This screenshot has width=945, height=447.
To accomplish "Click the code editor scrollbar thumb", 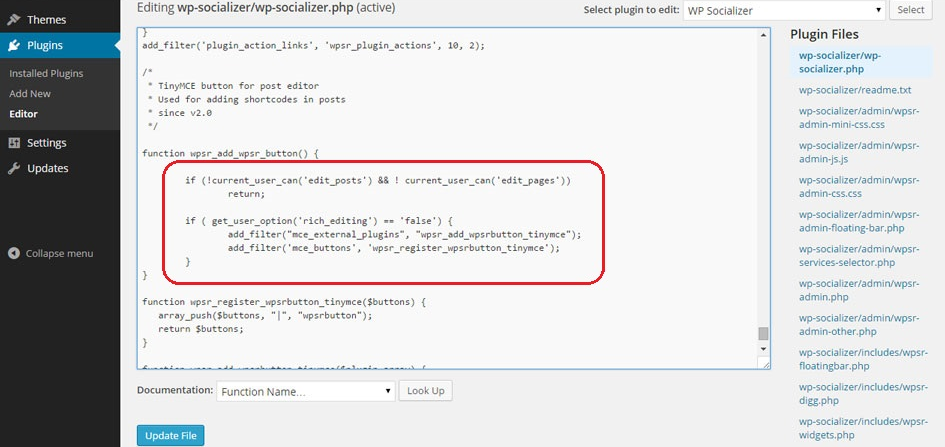I will tap(764, 334).
